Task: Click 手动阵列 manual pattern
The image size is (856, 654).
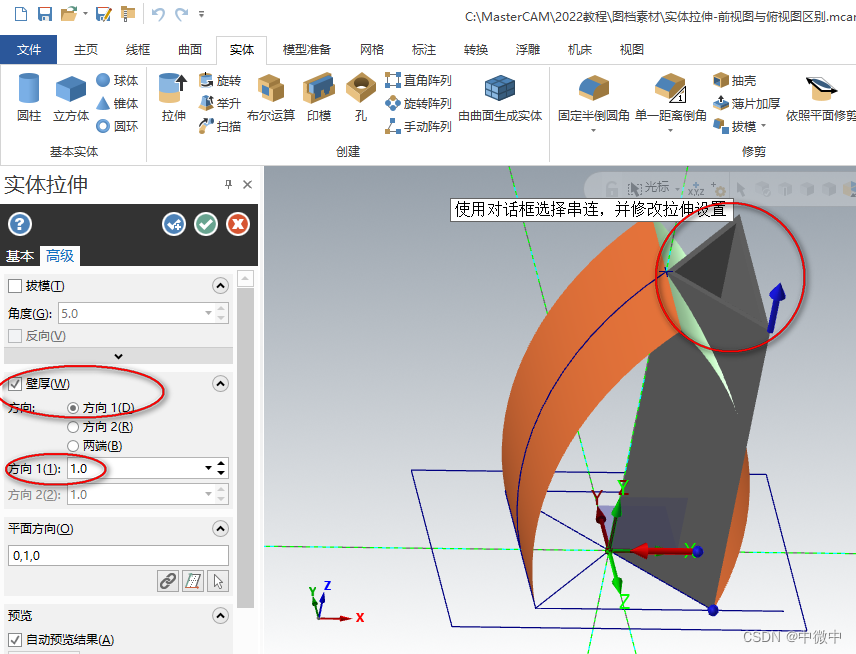Action: 418,126
